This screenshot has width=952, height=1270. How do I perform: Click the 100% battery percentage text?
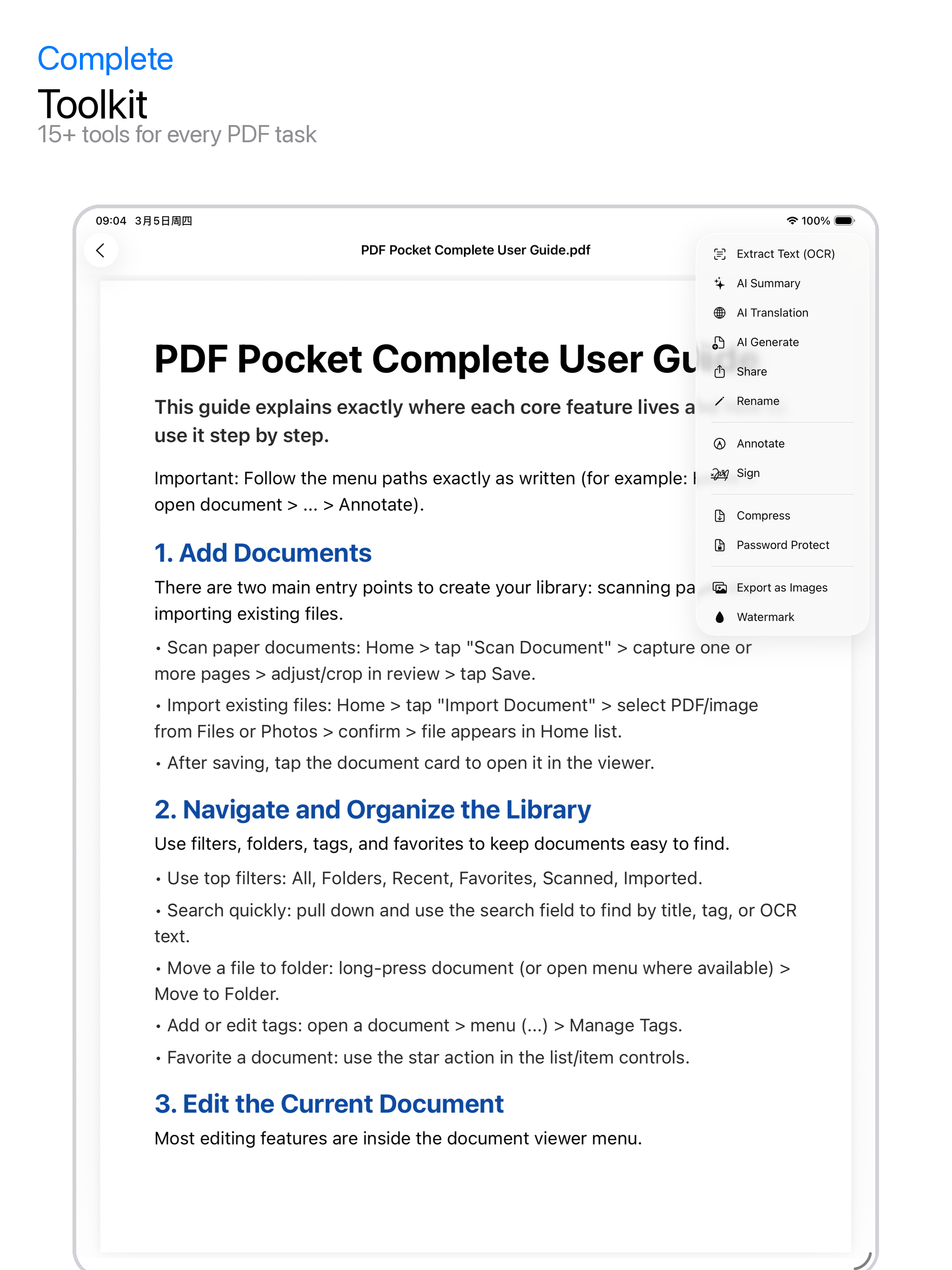pos(815,221)
